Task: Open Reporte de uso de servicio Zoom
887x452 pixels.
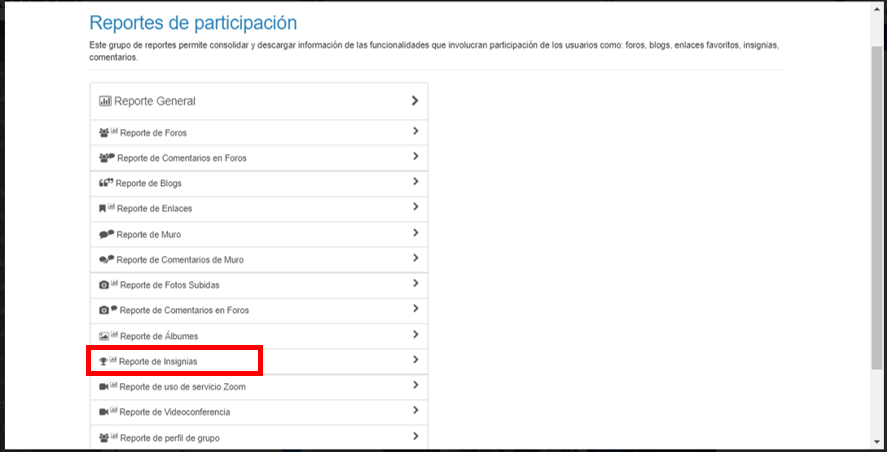Action: click(x=259, y=387)
